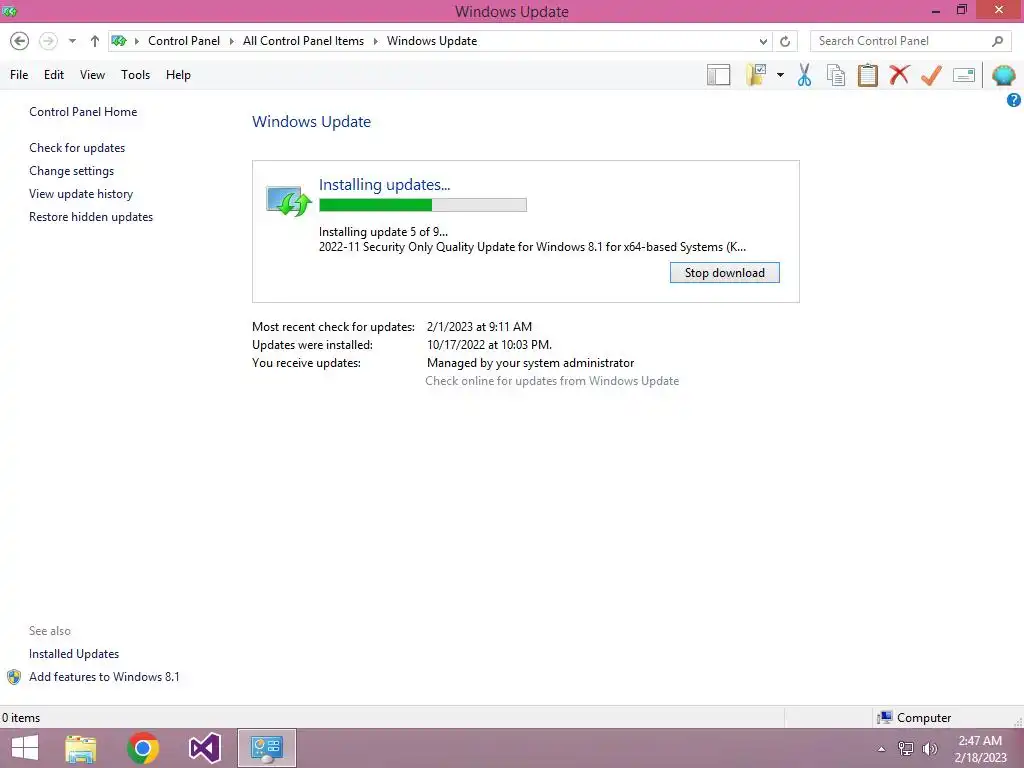This screenshot has width=1024, height=768.
Task: Click the '2/1/2023 at 9:11 AM' value
Action: (479, 327)
